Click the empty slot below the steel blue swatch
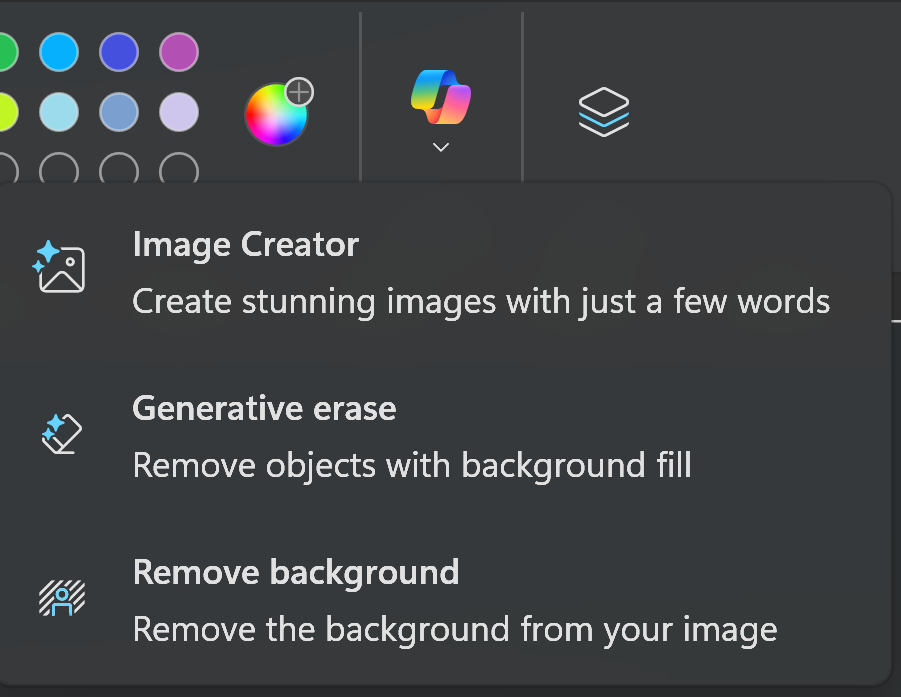The width and height of the screenshot is (901, 697). click(119, 169)
